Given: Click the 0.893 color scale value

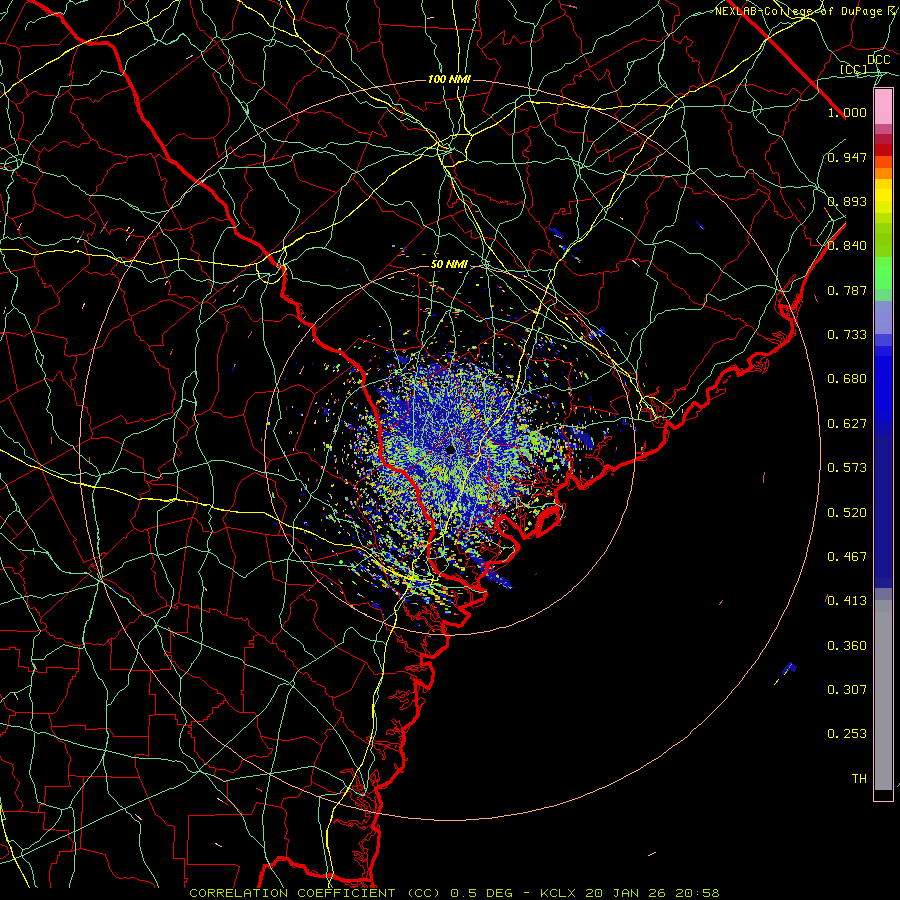Looking at the screenshot, I should click(x=847, y=201).
